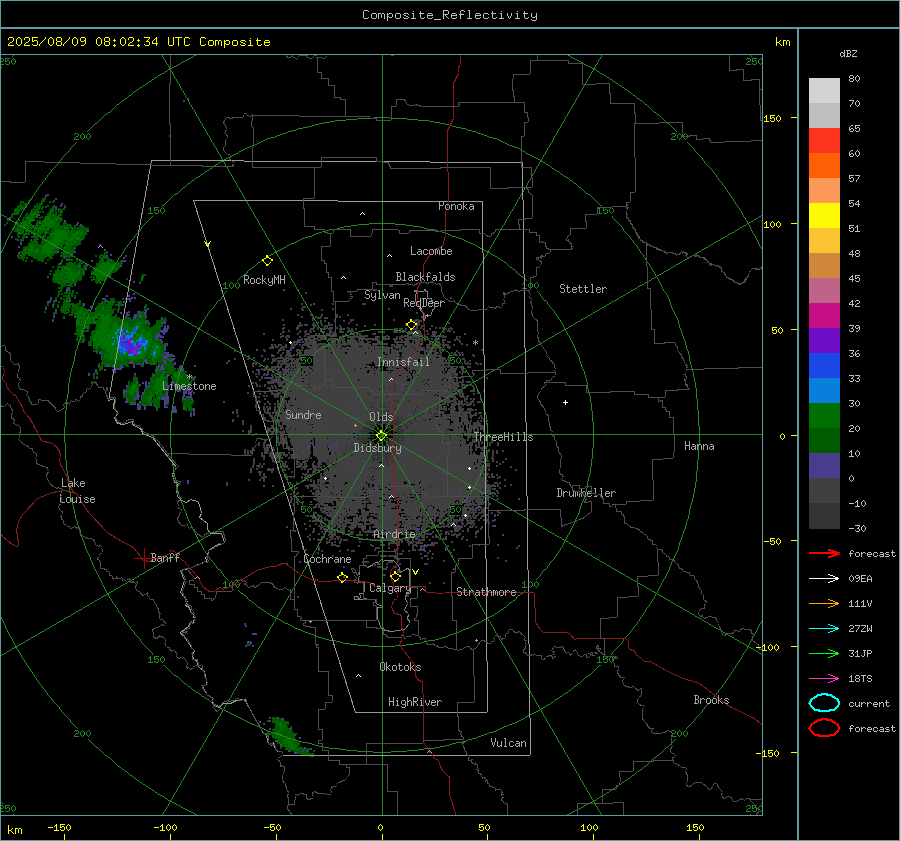Click the Ponoka city label
Viewport: 900px width, 841px height.
pyautogui.click(x=456, y=206)
